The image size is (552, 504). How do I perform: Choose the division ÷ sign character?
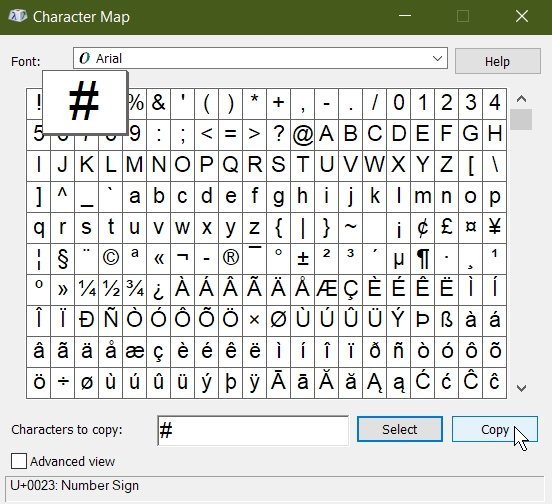pos(63,383)
